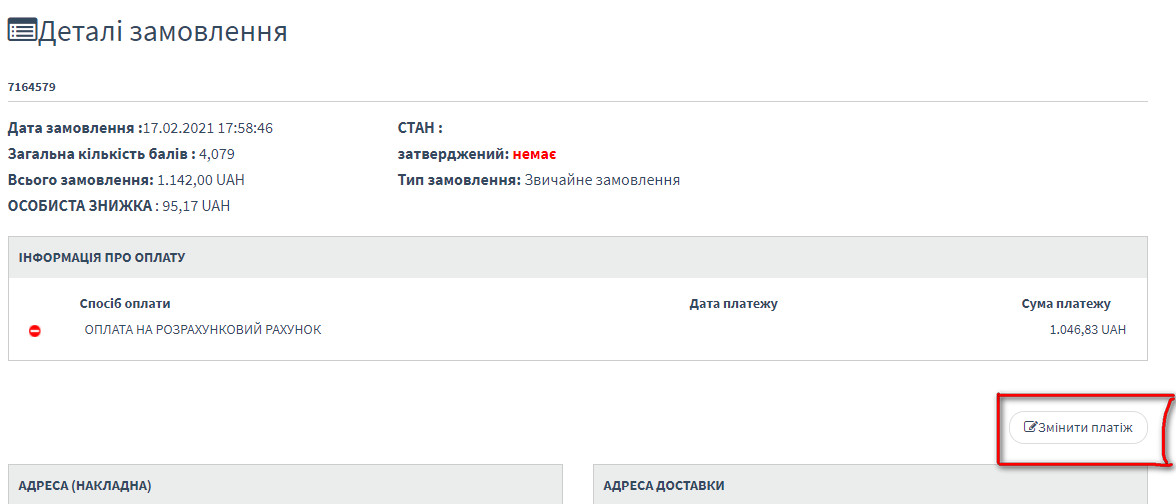Click the СТАН label
The height and width of the screenshot is (504, 1176).
tap(420, 128)
